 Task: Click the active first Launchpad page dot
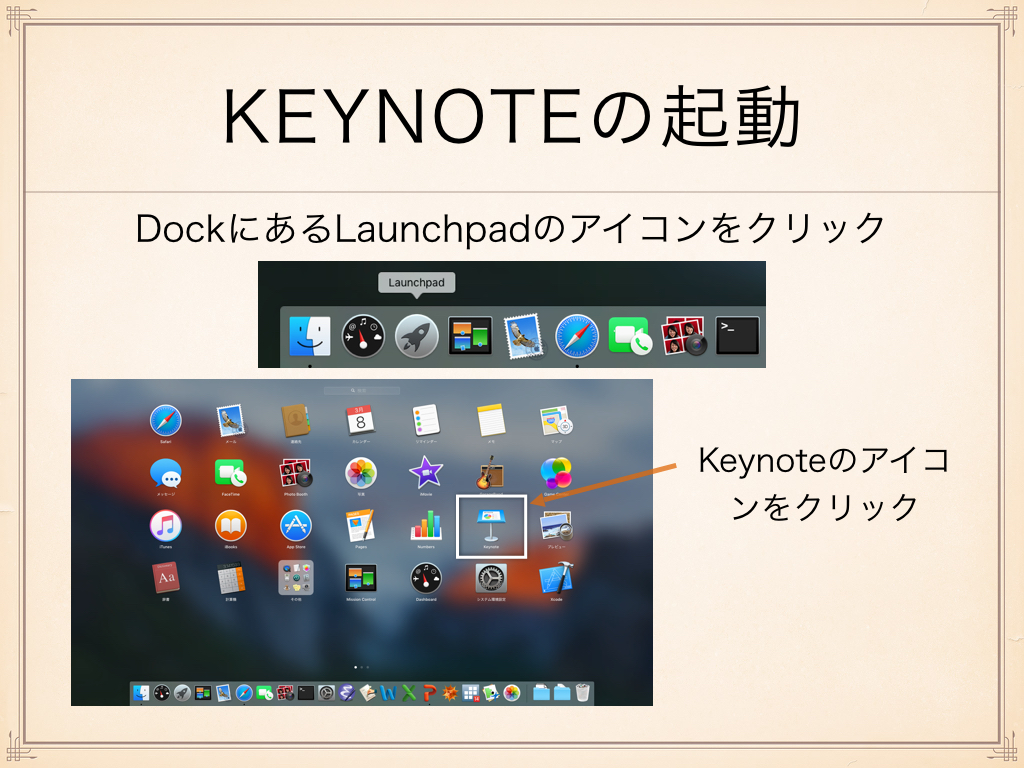355,667
